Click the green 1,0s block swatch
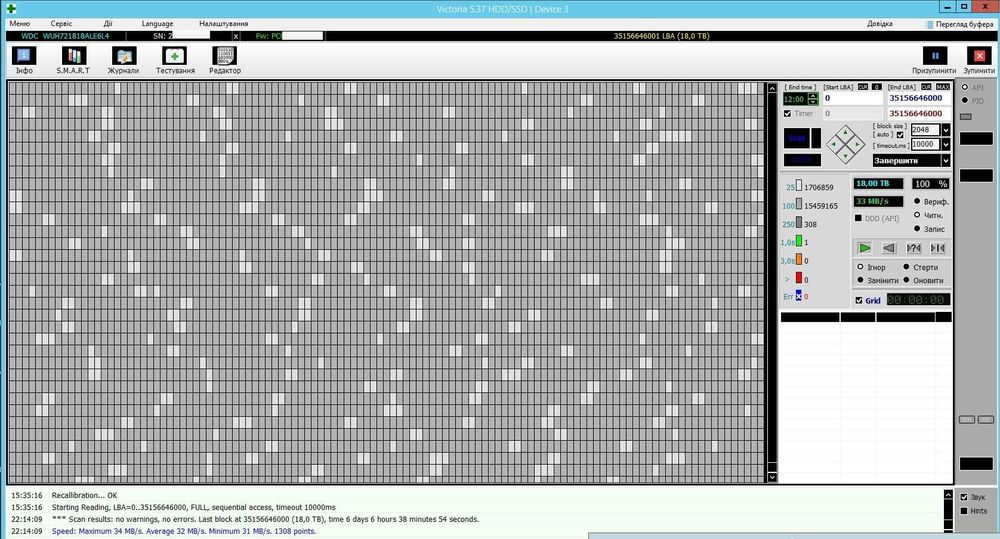This screenshot has width=1000, height=539. tap(798, 241)
